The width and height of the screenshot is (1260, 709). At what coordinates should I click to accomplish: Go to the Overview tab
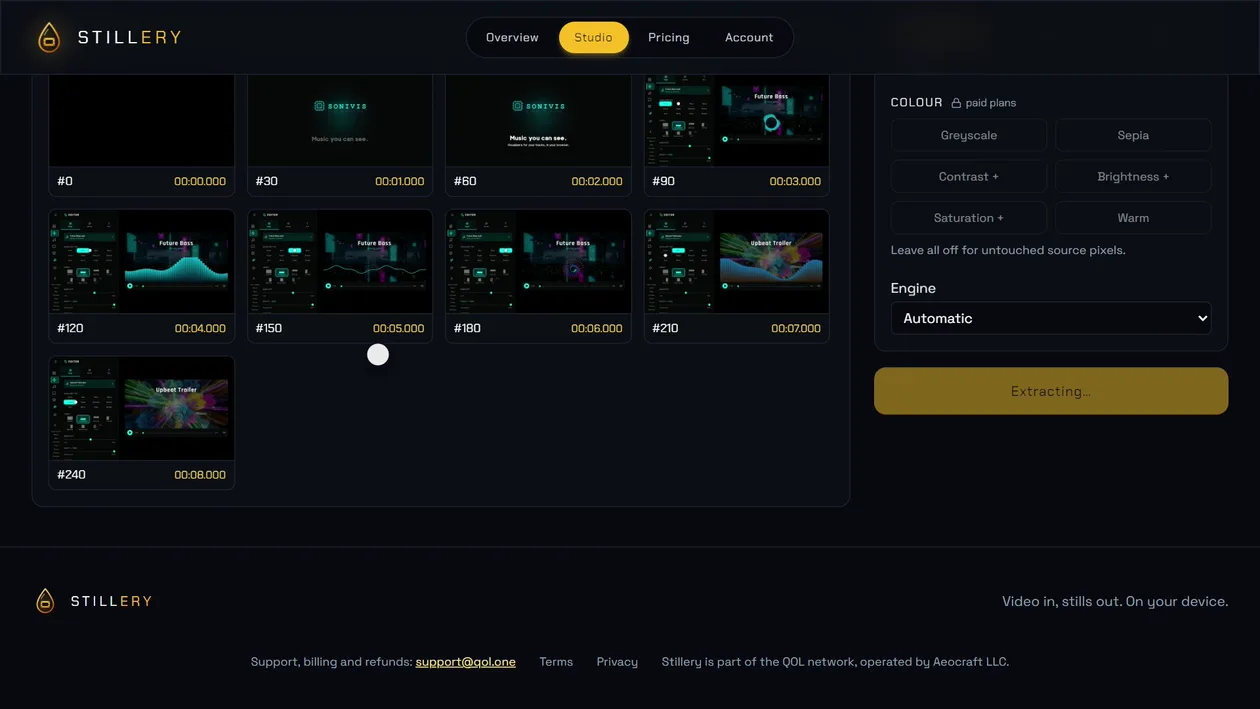(x=512, y=37)
